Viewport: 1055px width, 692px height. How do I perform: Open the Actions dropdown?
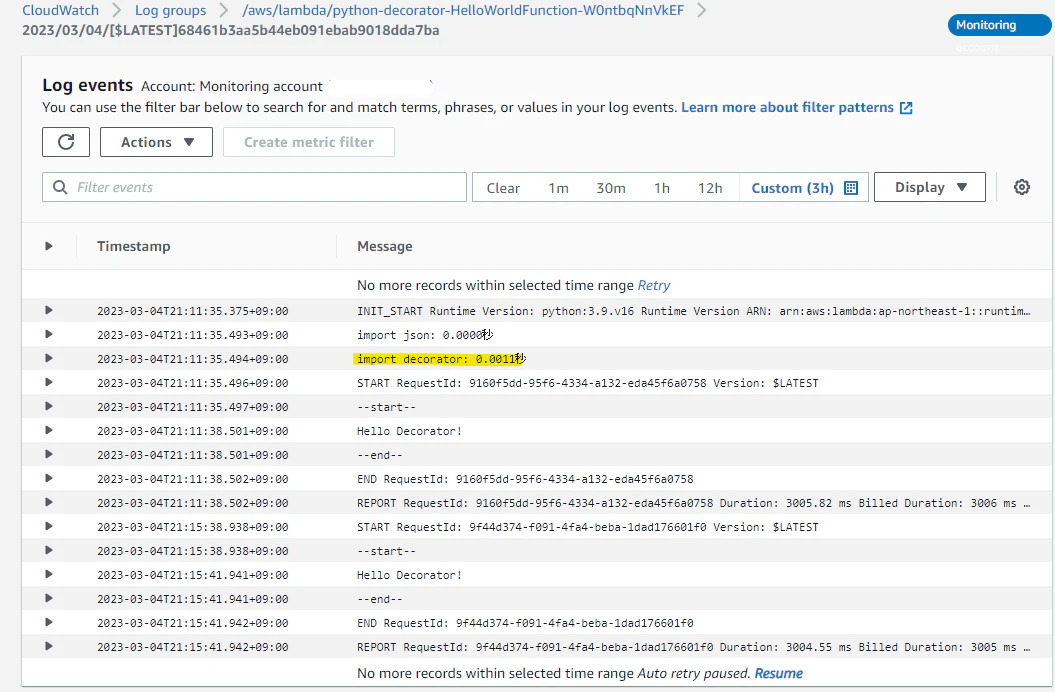(x=156, y=142)
